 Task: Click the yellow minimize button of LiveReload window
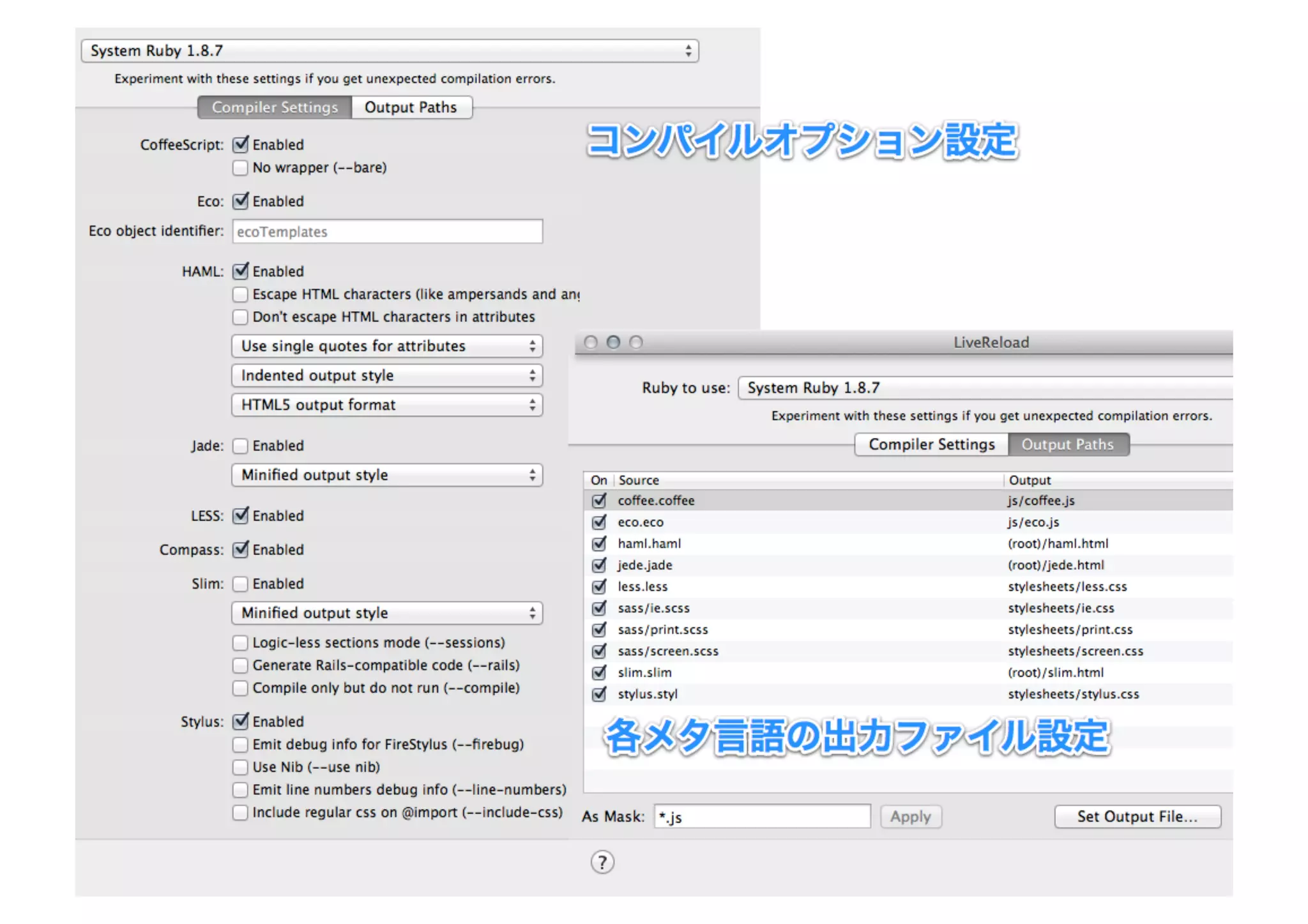point(613,342)
